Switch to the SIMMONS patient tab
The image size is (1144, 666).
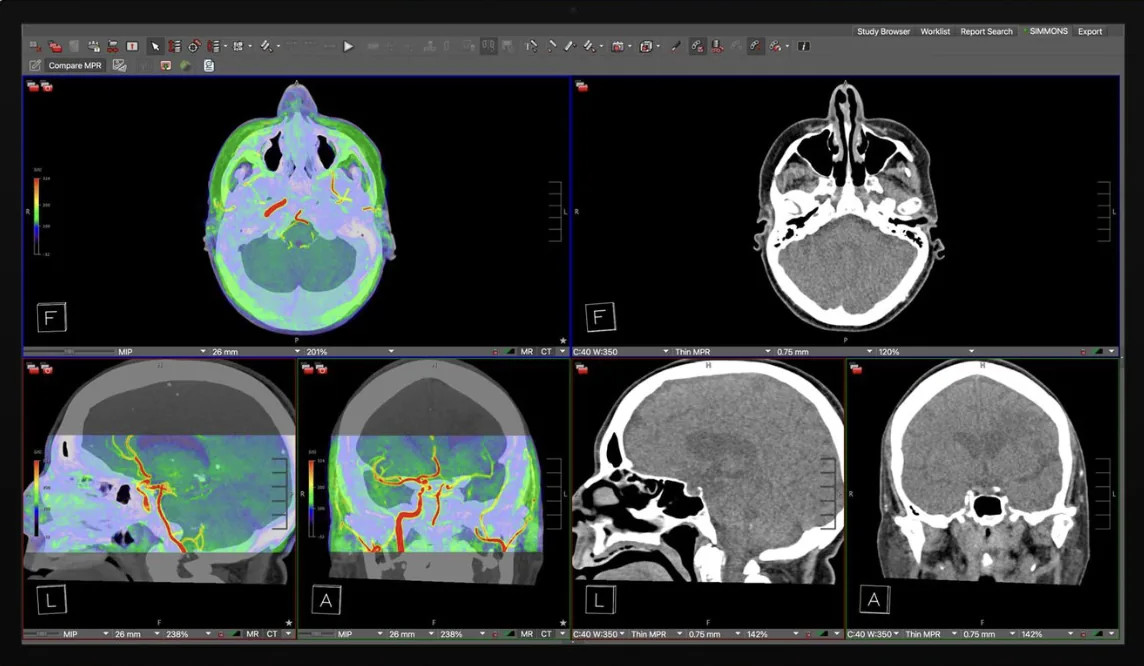click(x=1046, y=31)
